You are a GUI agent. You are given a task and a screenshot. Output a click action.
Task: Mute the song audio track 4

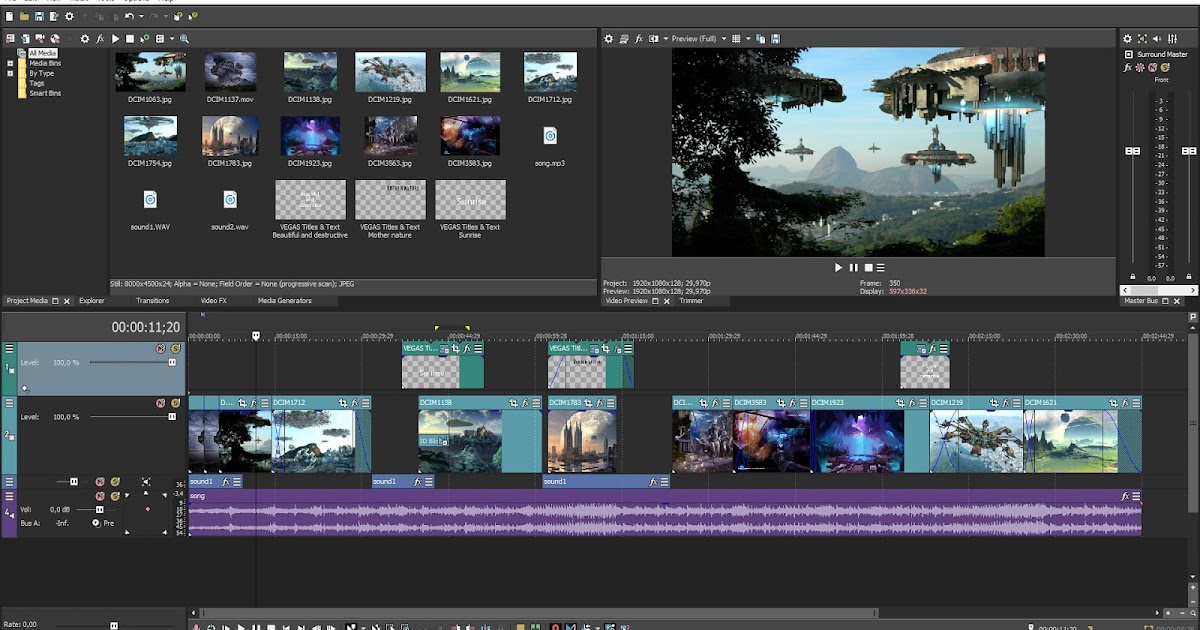(x=100, y=496)
